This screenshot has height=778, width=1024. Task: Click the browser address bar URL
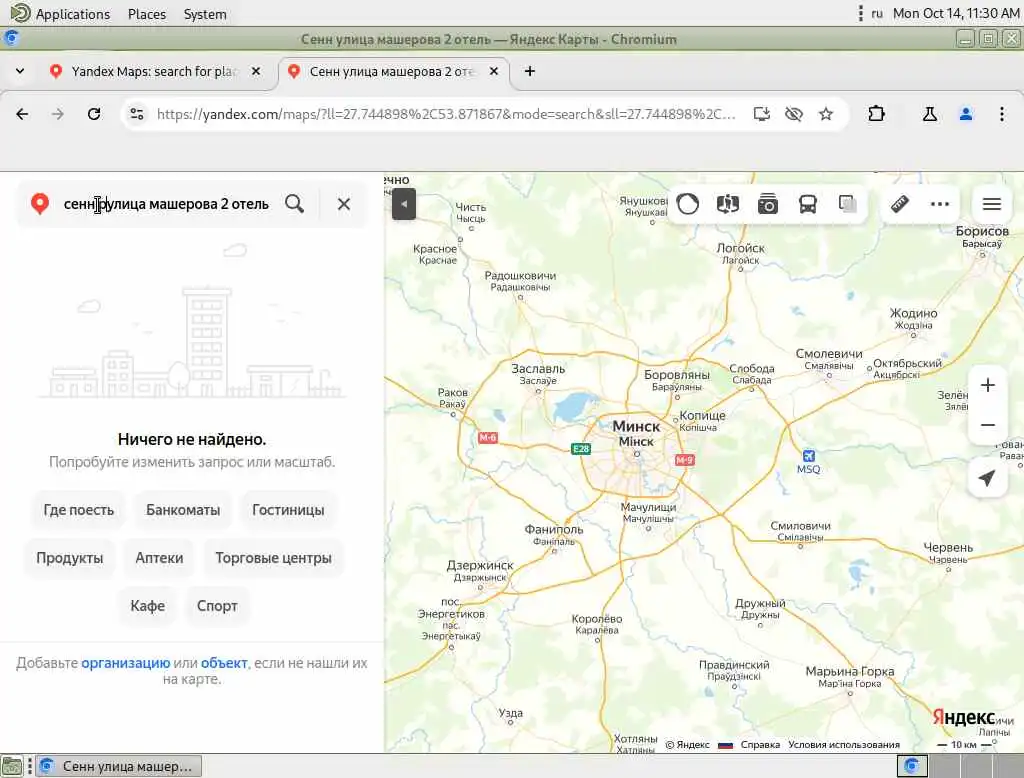447,114
